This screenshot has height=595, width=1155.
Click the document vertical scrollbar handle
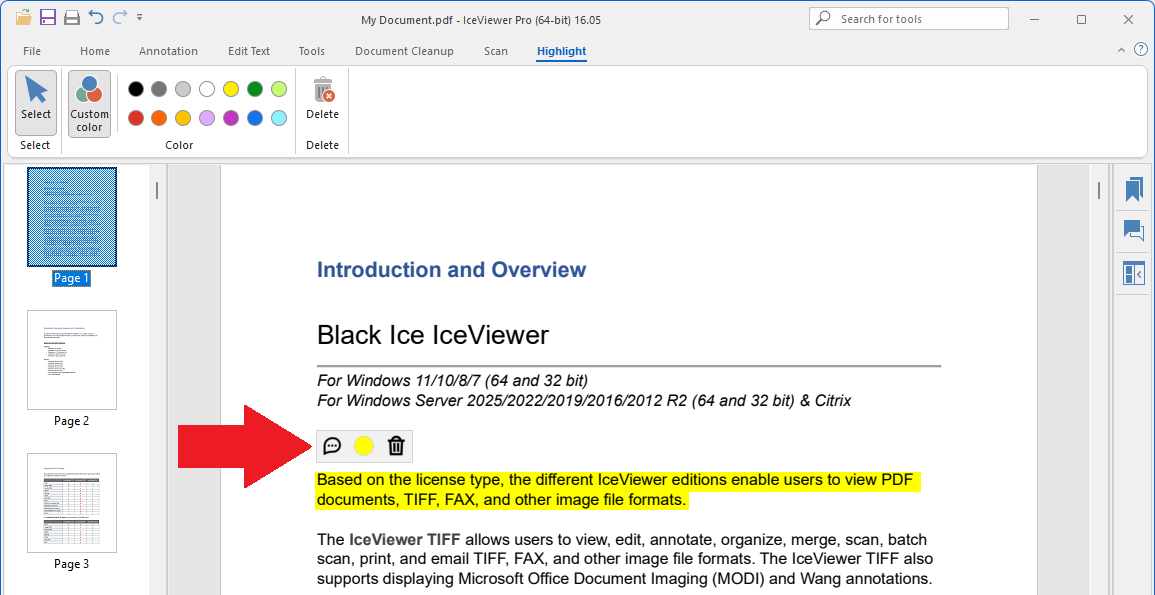(x=1099, y=191)
